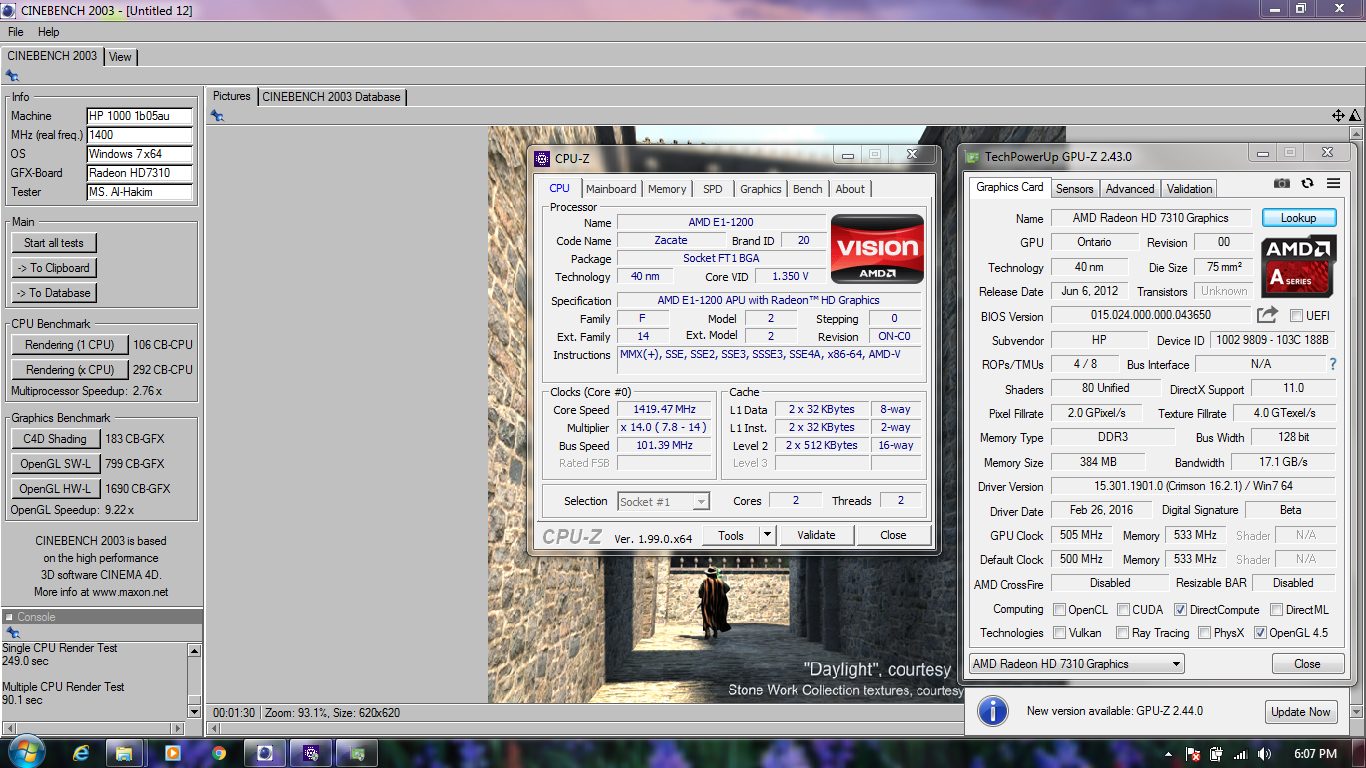Viewport: 1366px width, 768px height.
Task: Click the Update Now button
Action: tap(1300, 712)
